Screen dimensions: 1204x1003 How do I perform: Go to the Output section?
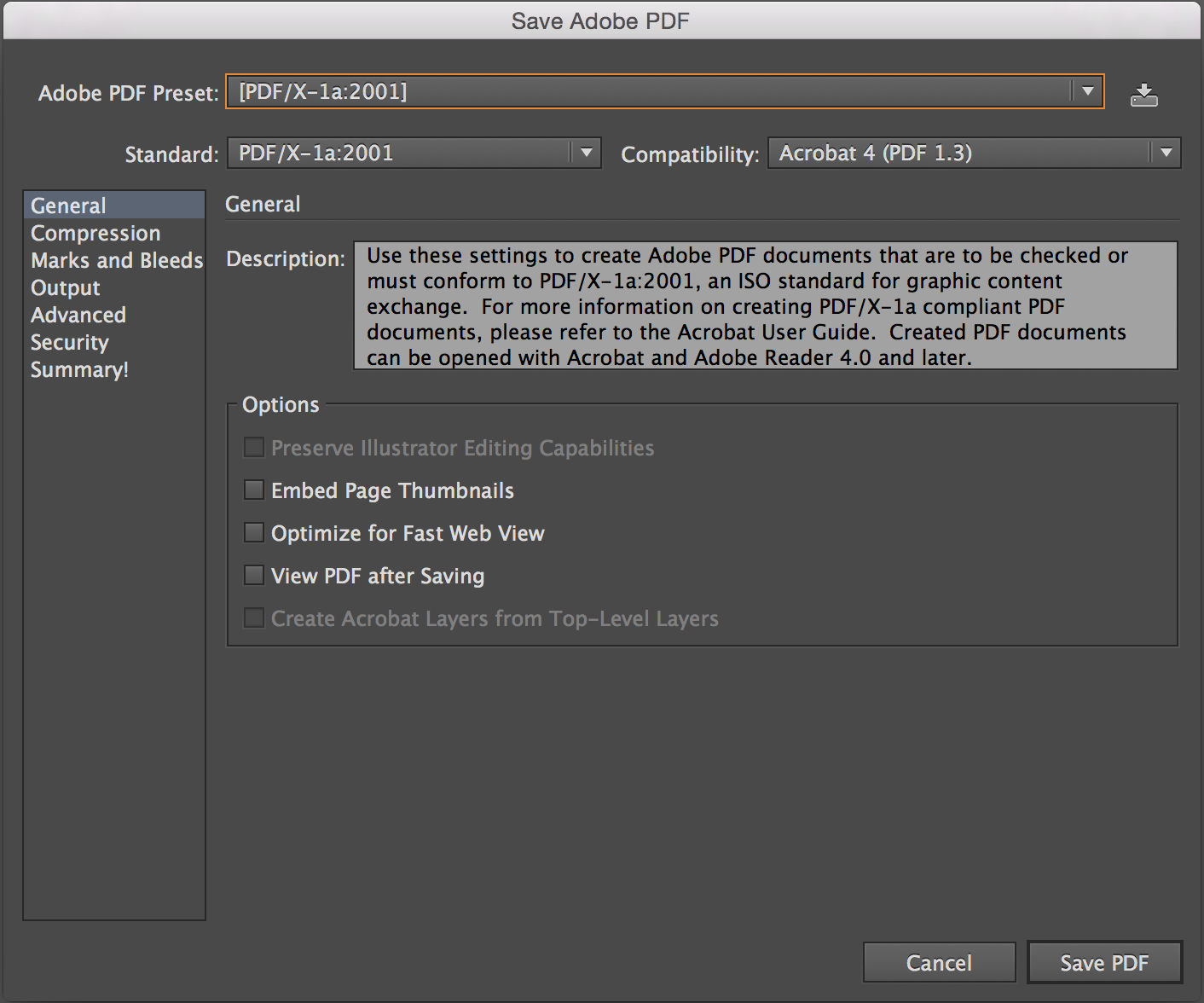pos(114,287)
